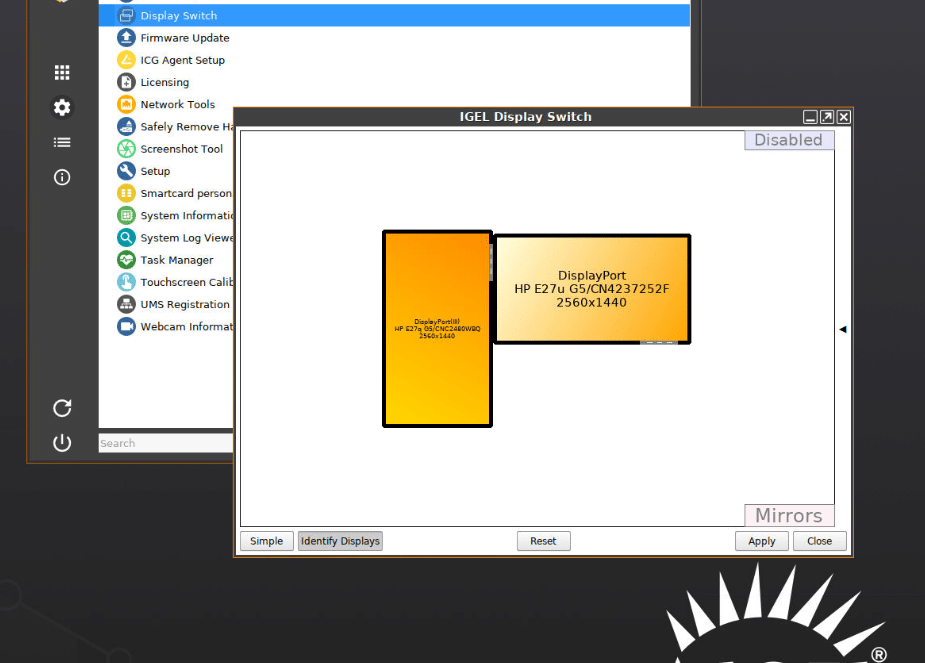Open the Firmware Update entry
The image size is (925, 663).
(x=185, y=38)
